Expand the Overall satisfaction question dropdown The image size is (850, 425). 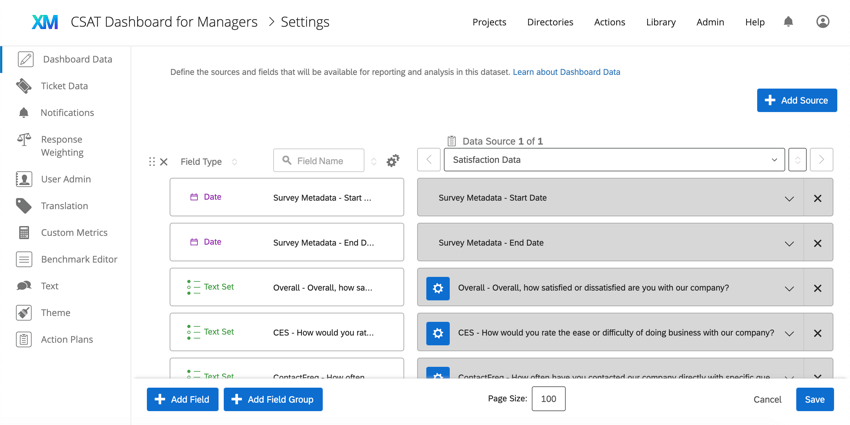pyautogui.click(x=789, y=288)
